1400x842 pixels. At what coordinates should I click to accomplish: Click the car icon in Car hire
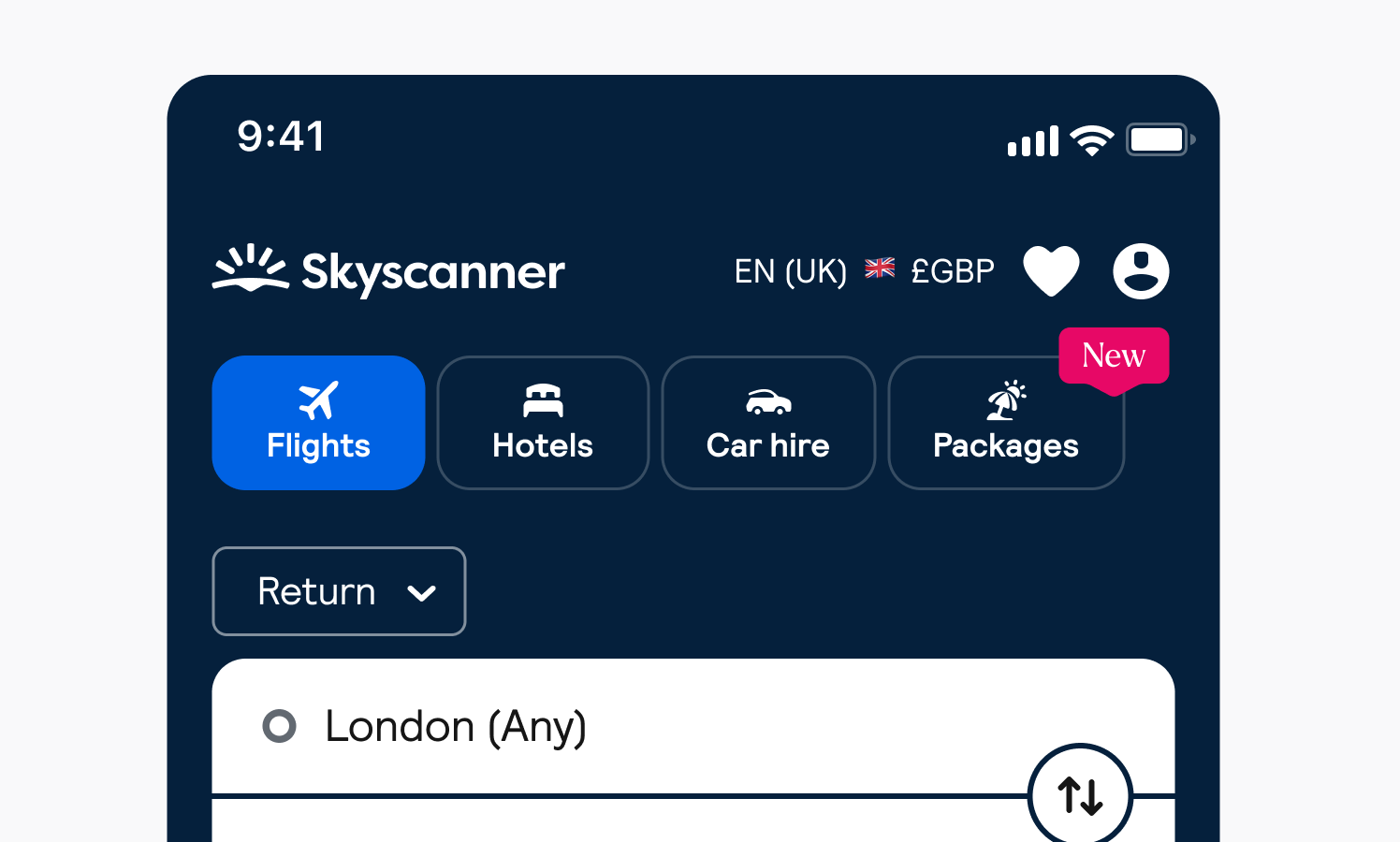click(768, 402)
